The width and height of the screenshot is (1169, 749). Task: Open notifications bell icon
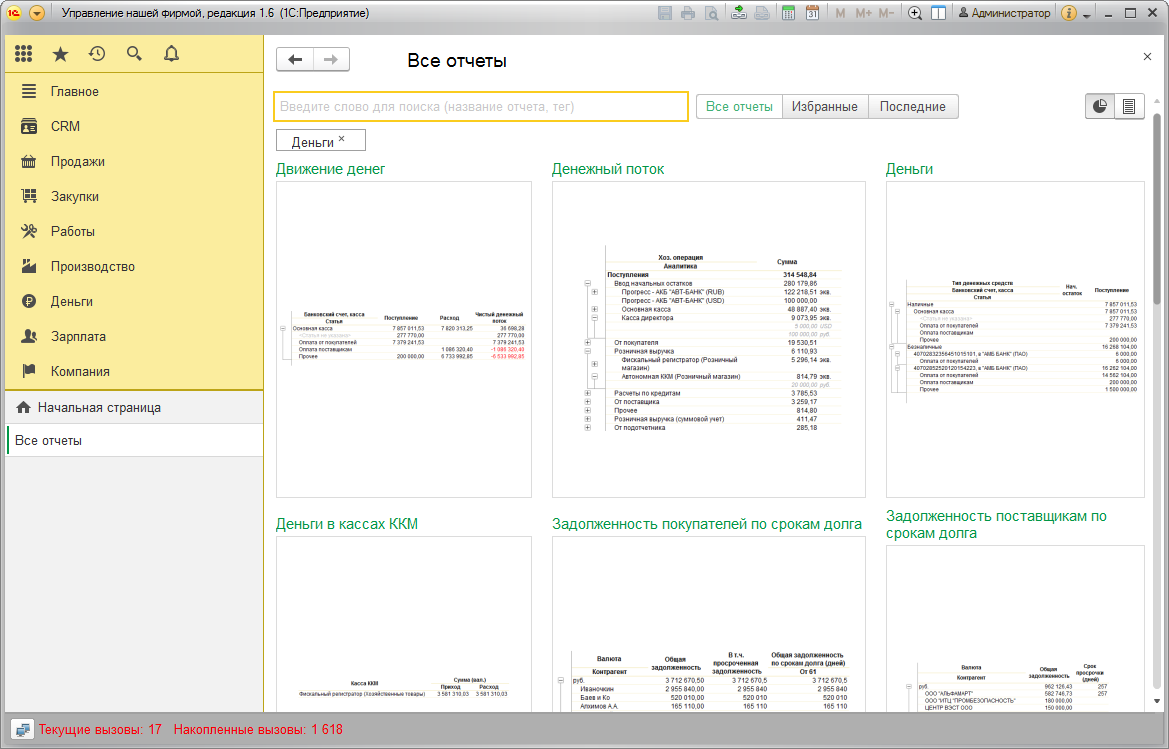click(x=171, y=54)
